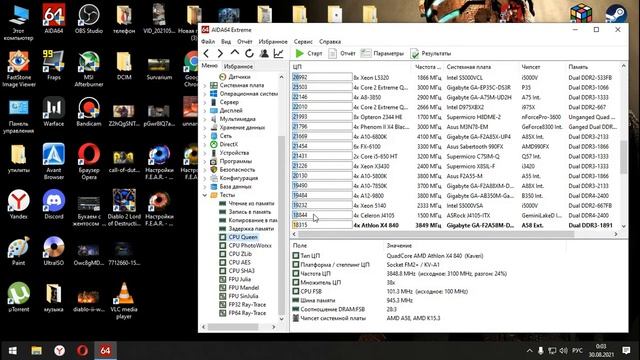
Task: Select the CPU PhotoWorxx test
Action: coord(245,246)
